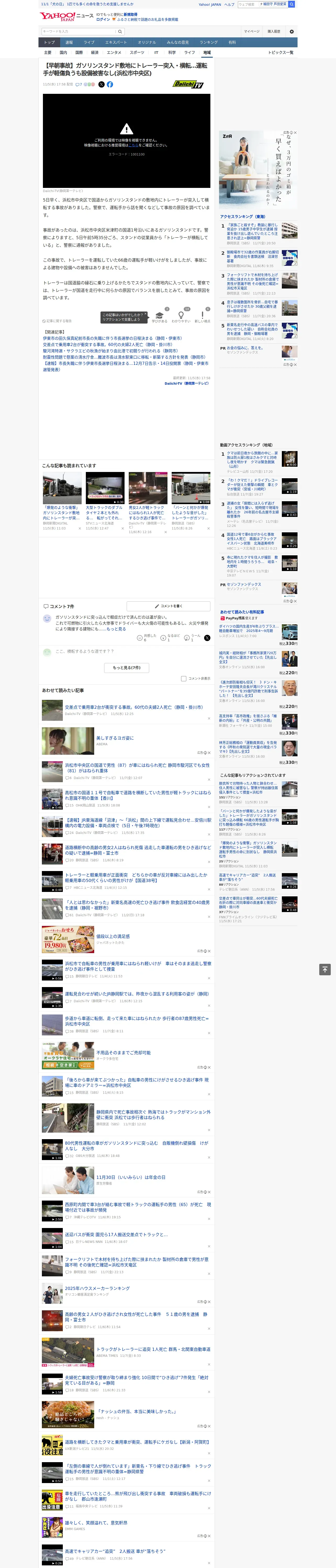This screenshot has width=336, height=1568.
Task: Open 高松市の国道11号 自転車 article
Action: [x=138, y=795]
